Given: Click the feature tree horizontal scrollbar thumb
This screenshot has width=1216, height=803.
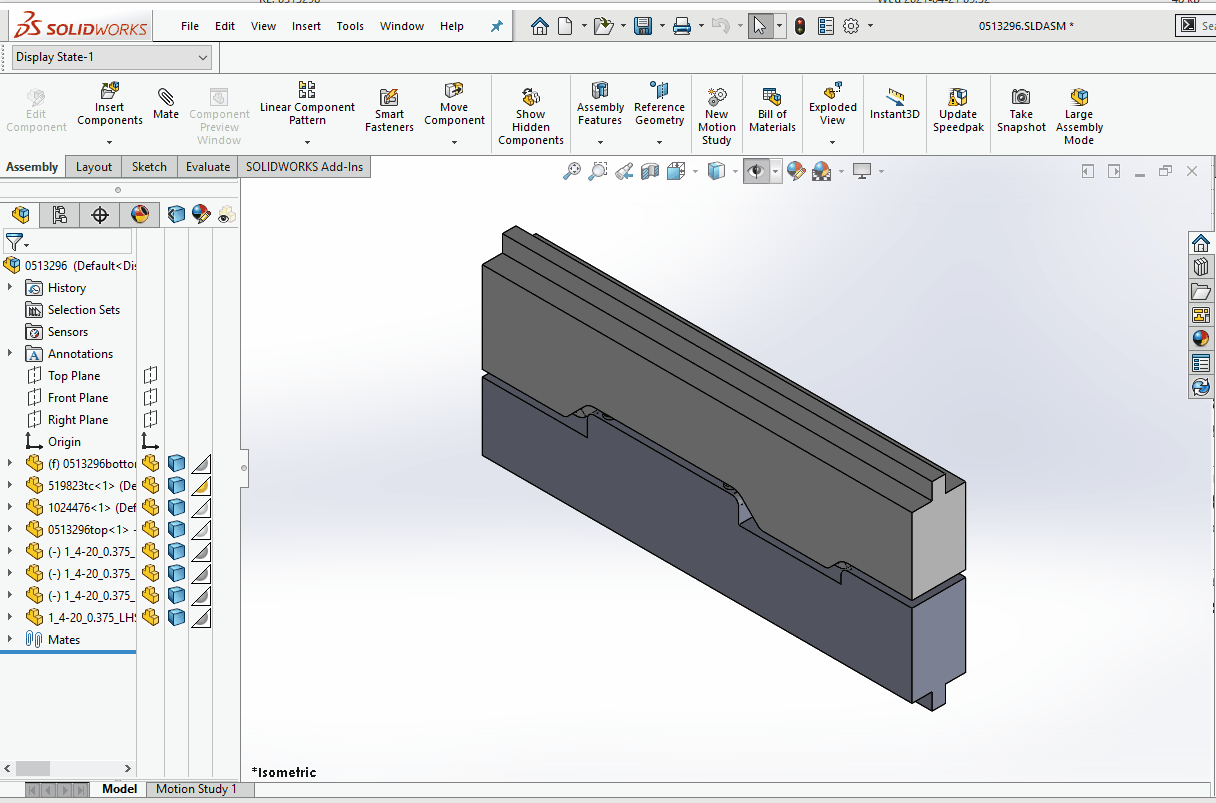Looking at the screenshot, I should pyautogui.click(x=32, y=768).
